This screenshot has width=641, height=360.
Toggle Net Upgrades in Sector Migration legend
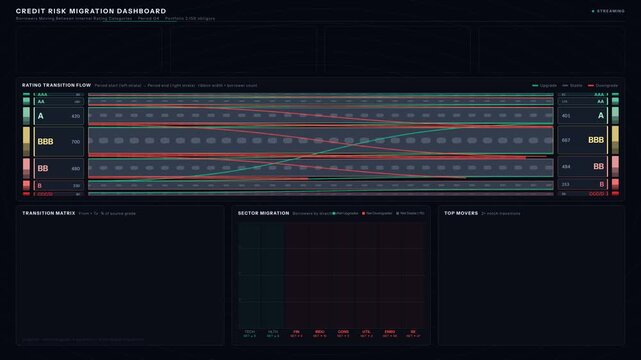[x=345, y=213]
